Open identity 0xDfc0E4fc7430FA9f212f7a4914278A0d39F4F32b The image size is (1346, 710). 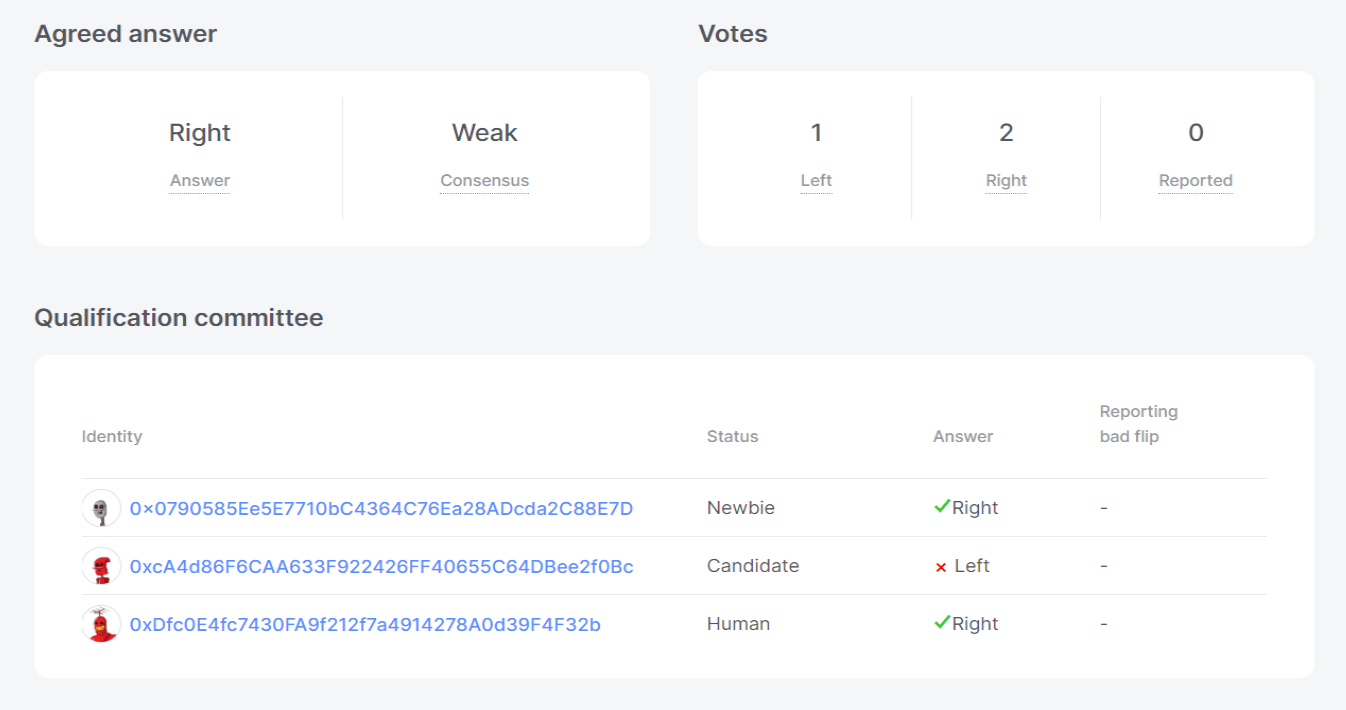[x=365, y=625]
